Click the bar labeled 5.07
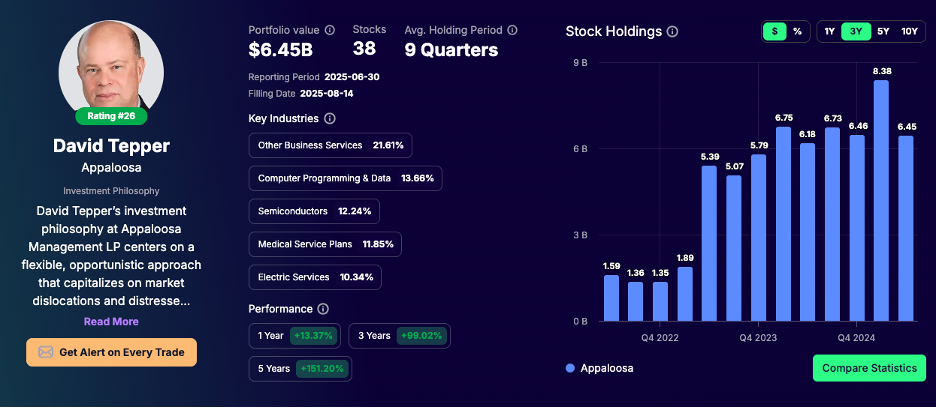936x408 pixels. [x=734, y=248]
